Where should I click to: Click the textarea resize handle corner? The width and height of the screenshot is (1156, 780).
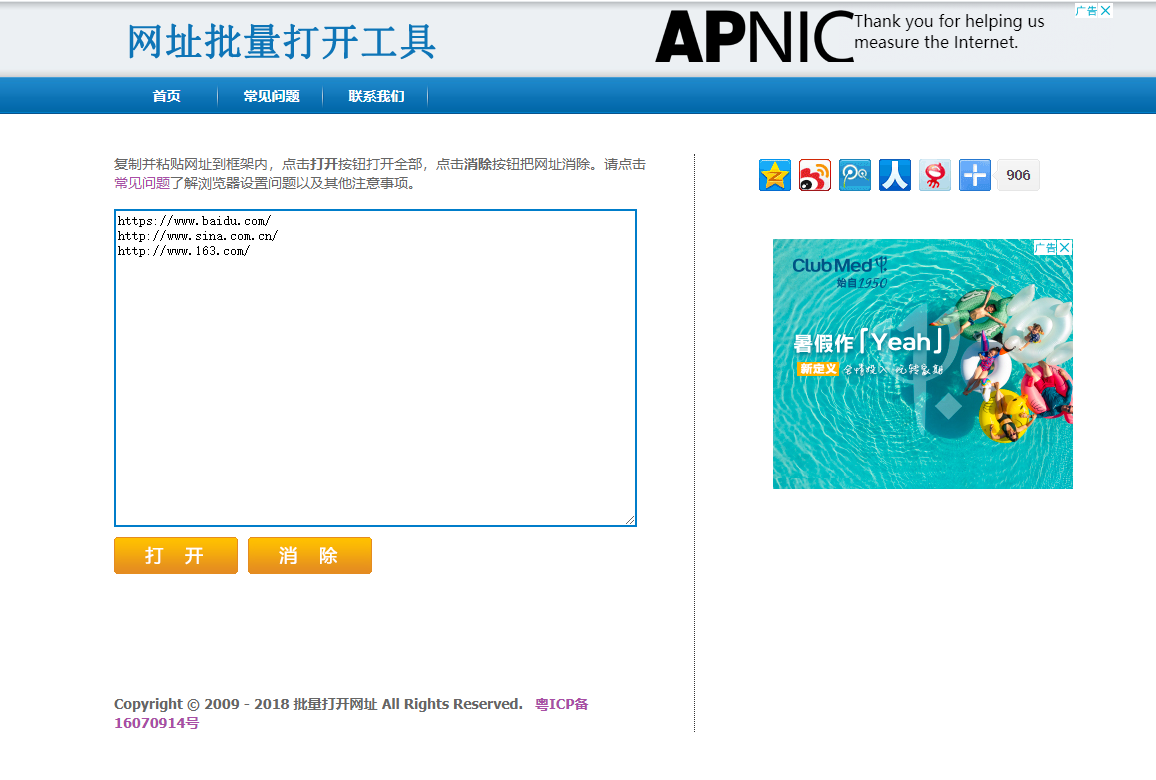630,520
